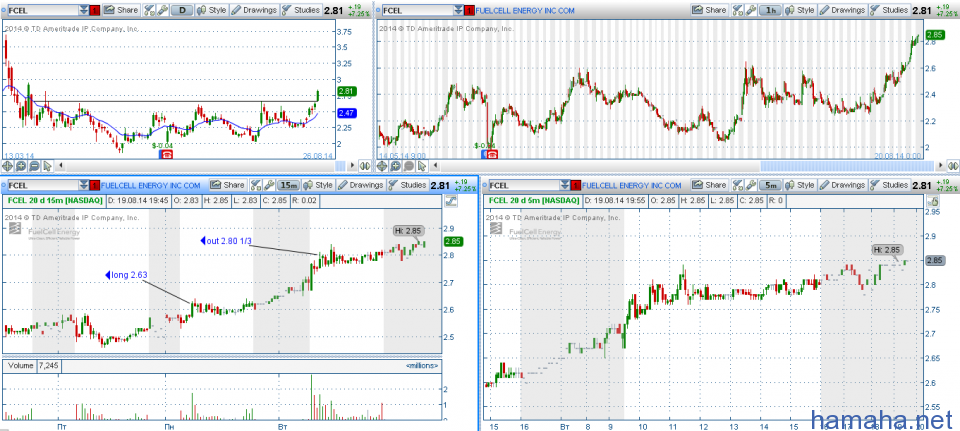
Task: Click the red link badge in the 5m chart
Action: (x=576, y=186)
